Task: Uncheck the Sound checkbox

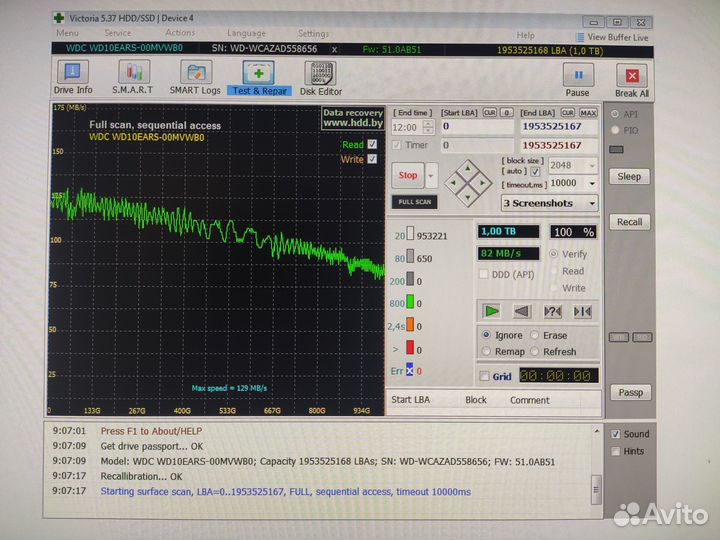Action: [616, 434]
